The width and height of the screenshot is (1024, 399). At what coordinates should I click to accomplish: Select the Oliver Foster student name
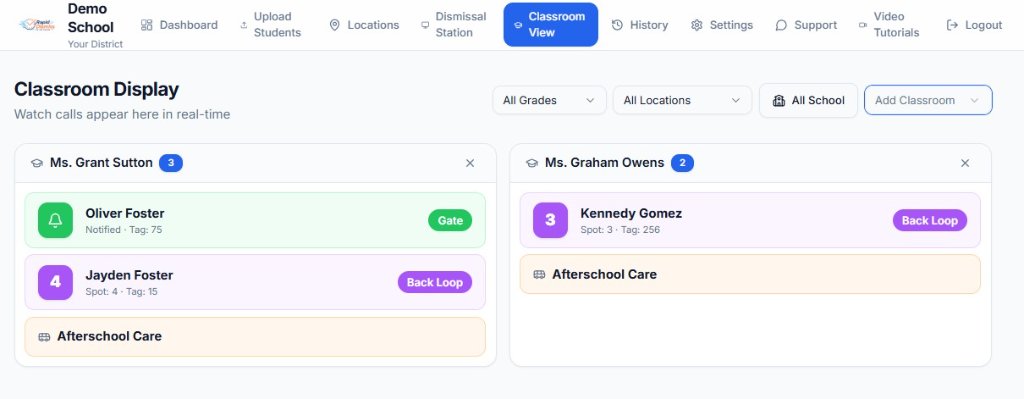pos(125,214)
